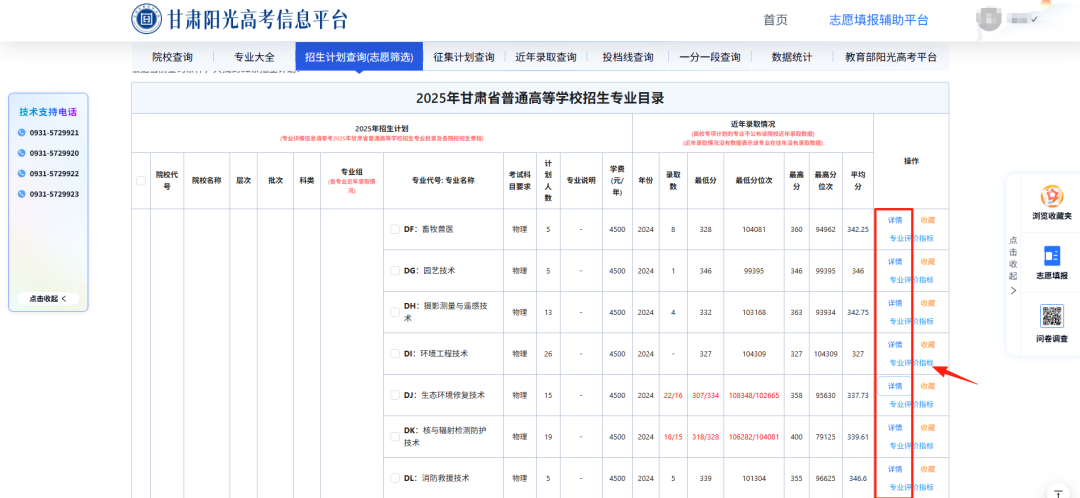Open 详情 for DF 畜牧兽医 row
This screenshot has height=498, width=1080.
click(895, 220)
